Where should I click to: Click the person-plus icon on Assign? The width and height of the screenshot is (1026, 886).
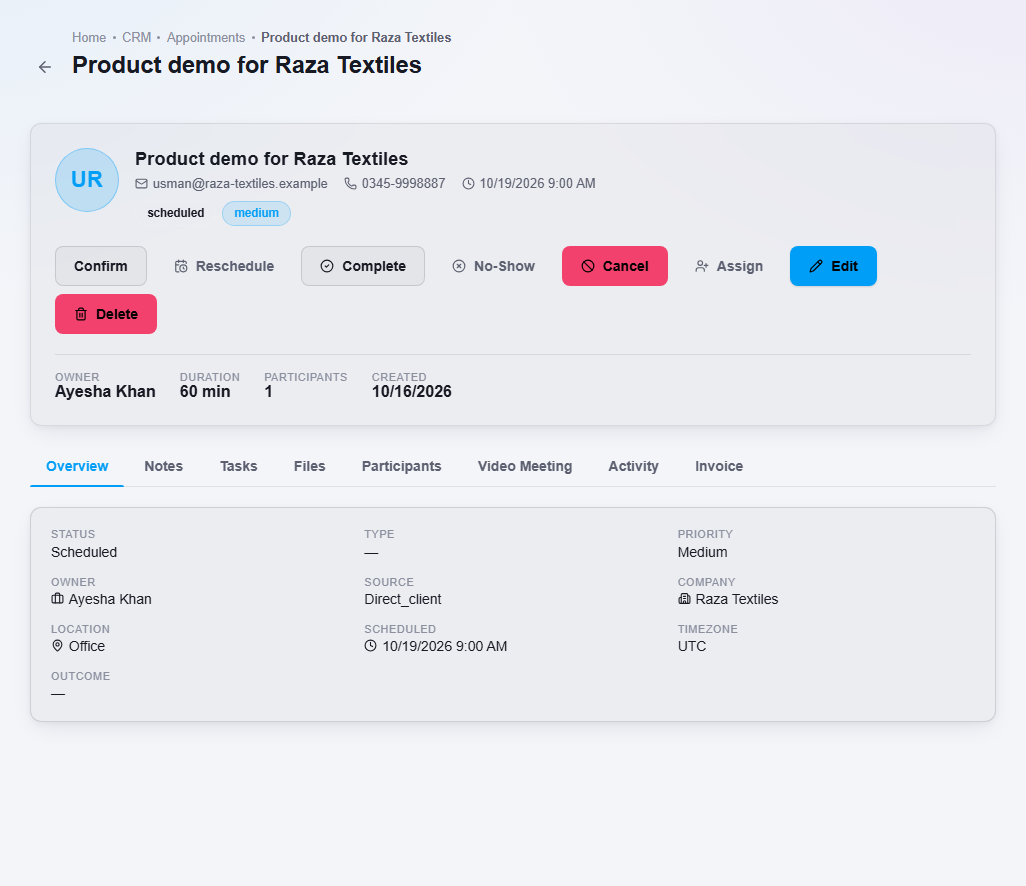pyautogui.click(x=701, y=266)
